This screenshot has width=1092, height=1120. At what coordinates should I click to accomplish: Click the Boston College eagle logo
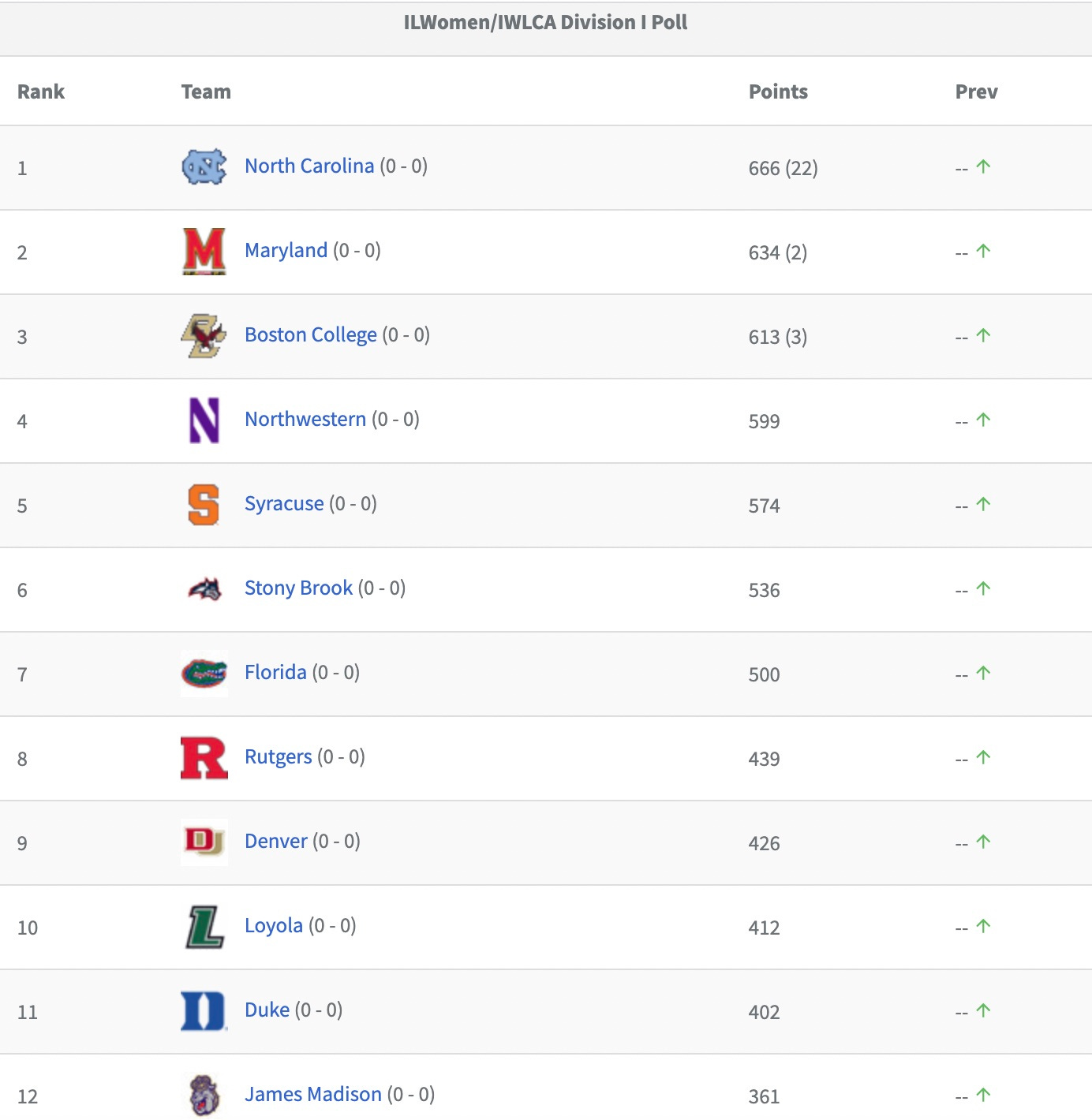point(204,336)
